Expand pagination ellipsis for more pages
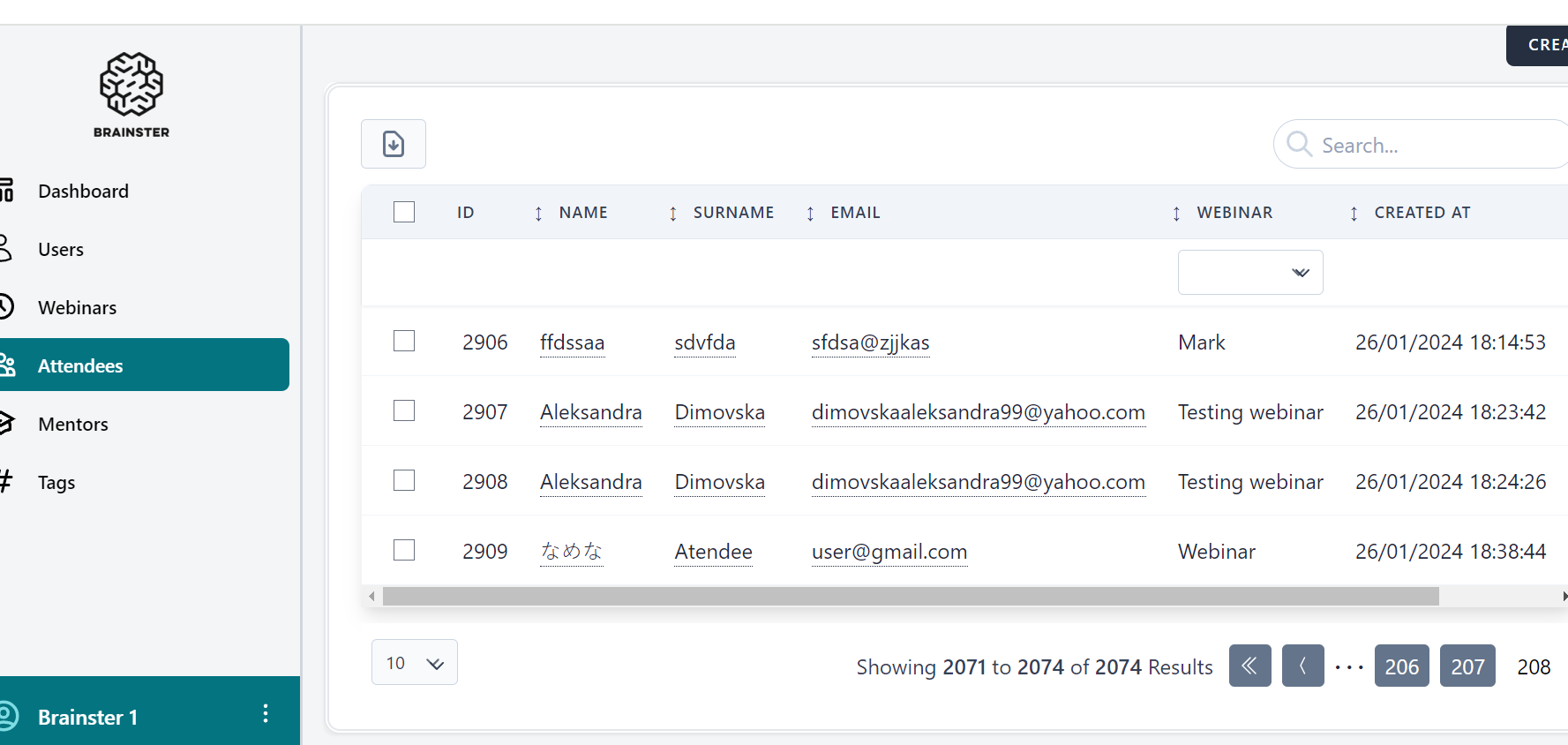Image resolution: width=1568 pixels, height=745 pixels. pos(1348,667)
